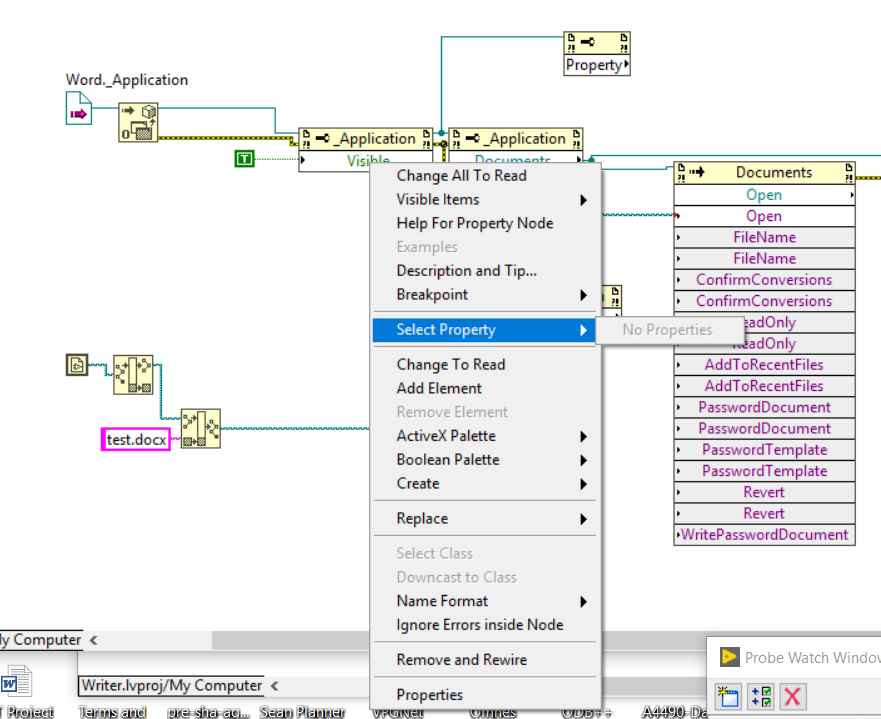The width and height of the screenshot is (881, 719).
Task: Open the ActiveX Palette submenu
Action: [485, 436]
